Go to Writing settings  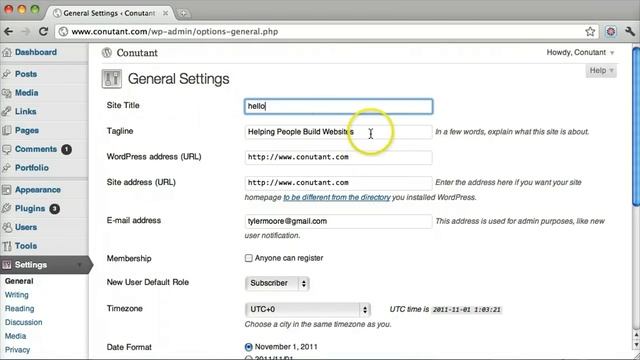[17, 295]
